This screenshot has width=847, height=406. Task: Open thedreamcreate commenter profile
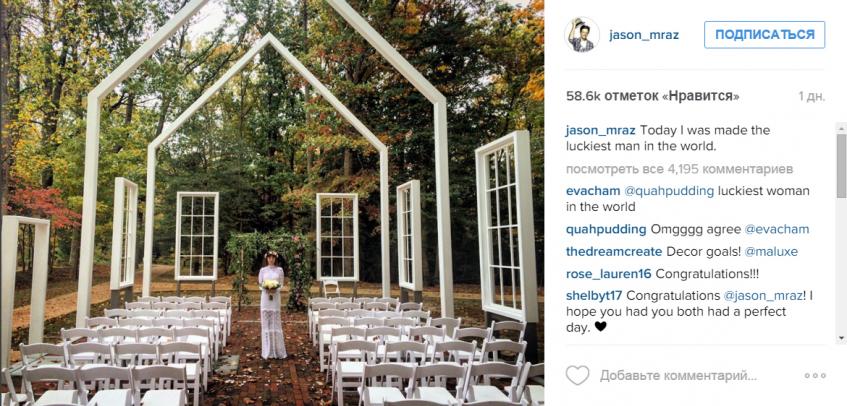coord(614,252)
